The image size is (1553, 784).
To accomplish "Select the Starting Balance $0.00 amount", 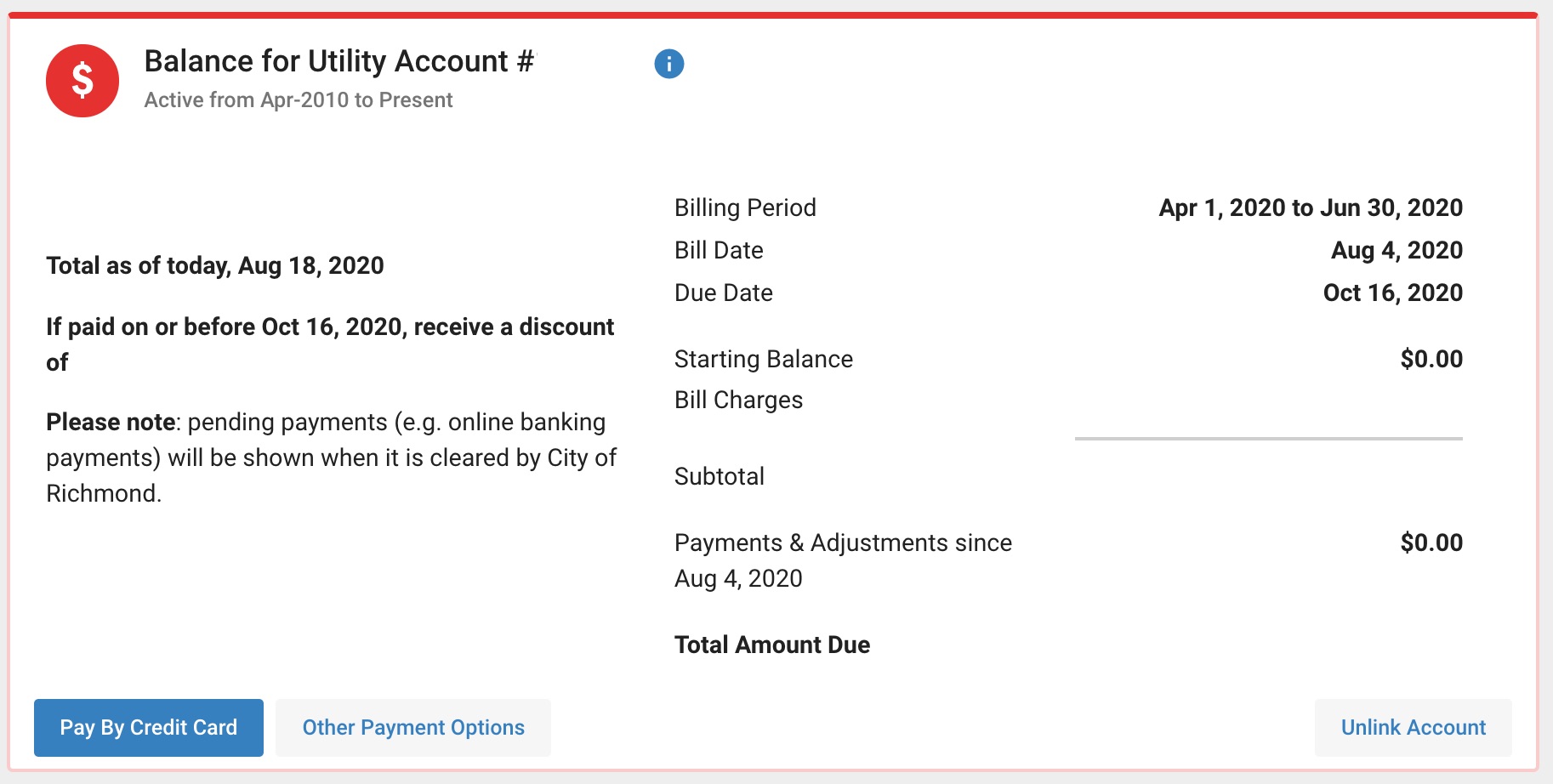I will pos(1431,359).
